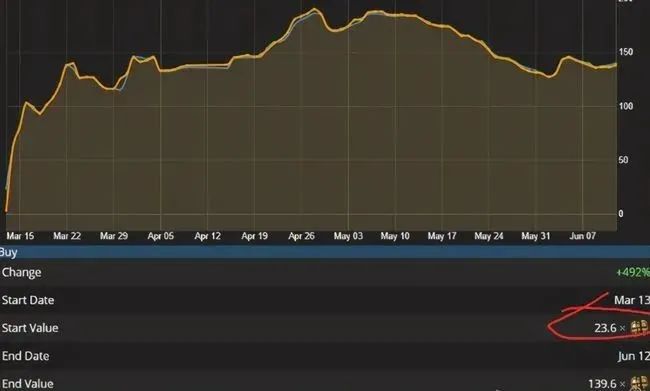
Task: Click the chart peak near Apr 26
Action: coord(314,9)
